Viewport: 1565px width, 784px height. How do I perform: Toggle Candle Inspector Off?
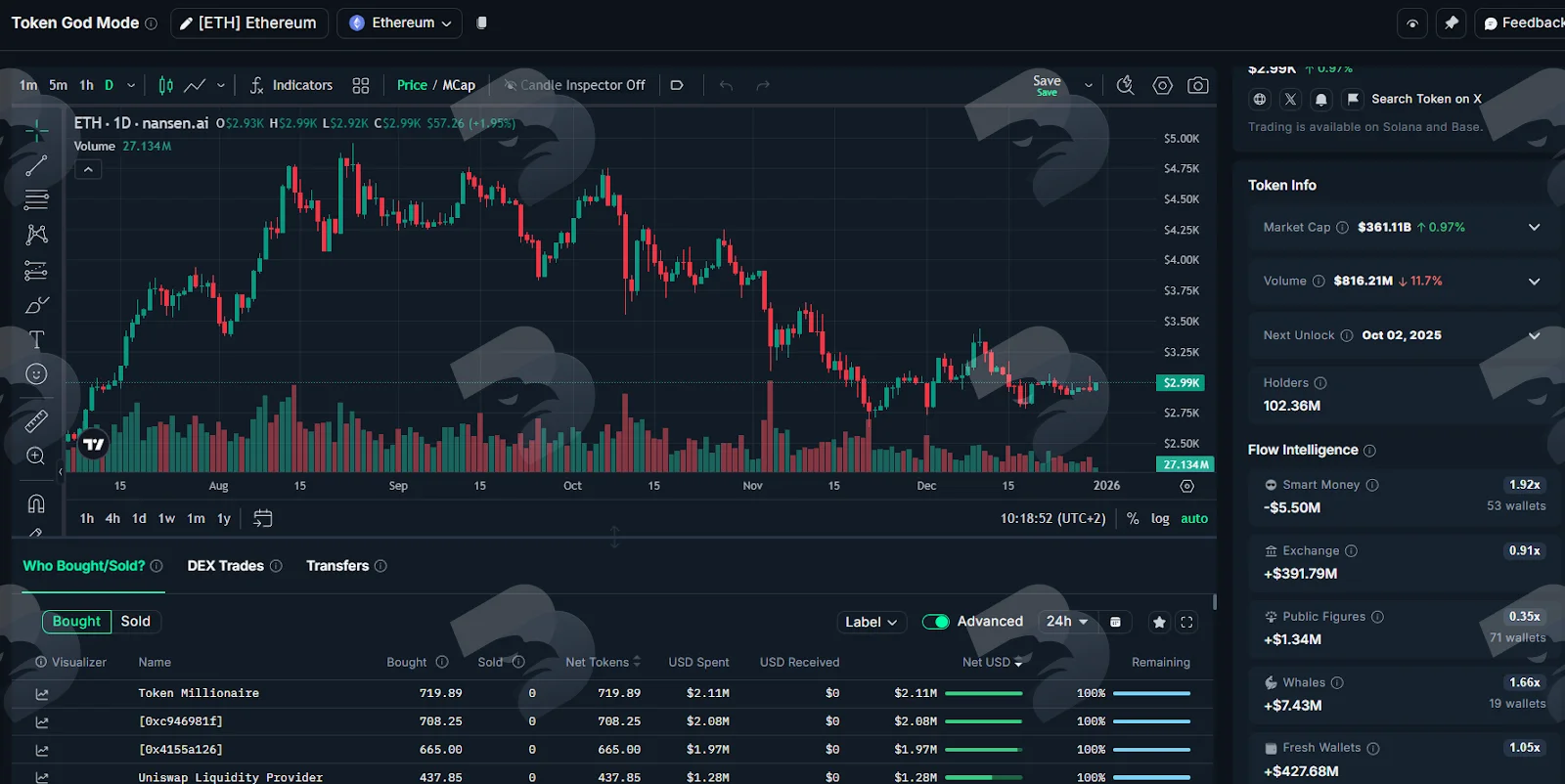[x=574, y=86]
